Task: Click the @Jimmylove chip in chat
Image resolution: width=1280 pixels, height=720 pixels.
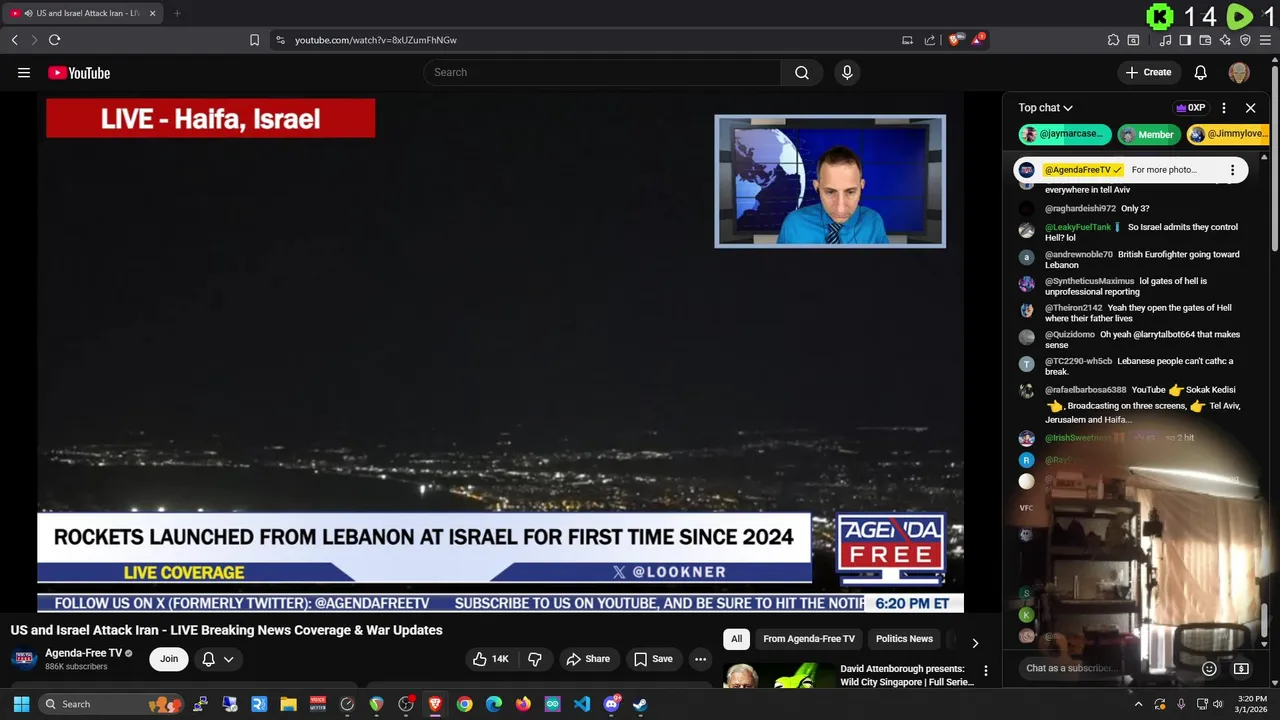Action: [x=1227, y=134]
